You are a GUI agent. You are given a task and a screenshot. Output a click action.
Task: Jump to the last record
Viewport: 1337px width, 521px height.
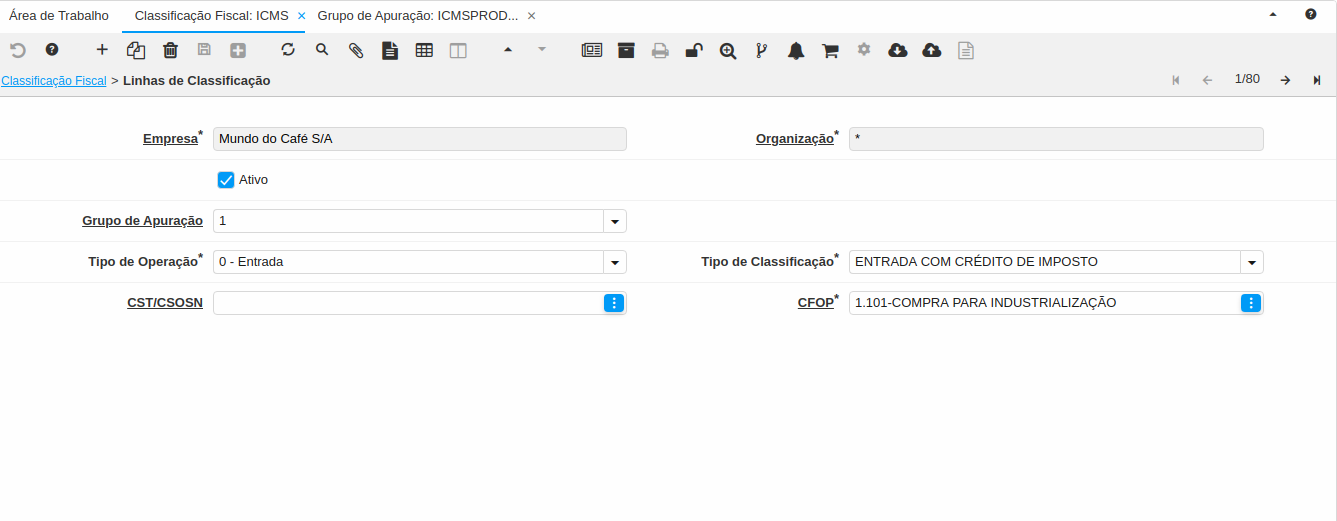point(1317,80)
